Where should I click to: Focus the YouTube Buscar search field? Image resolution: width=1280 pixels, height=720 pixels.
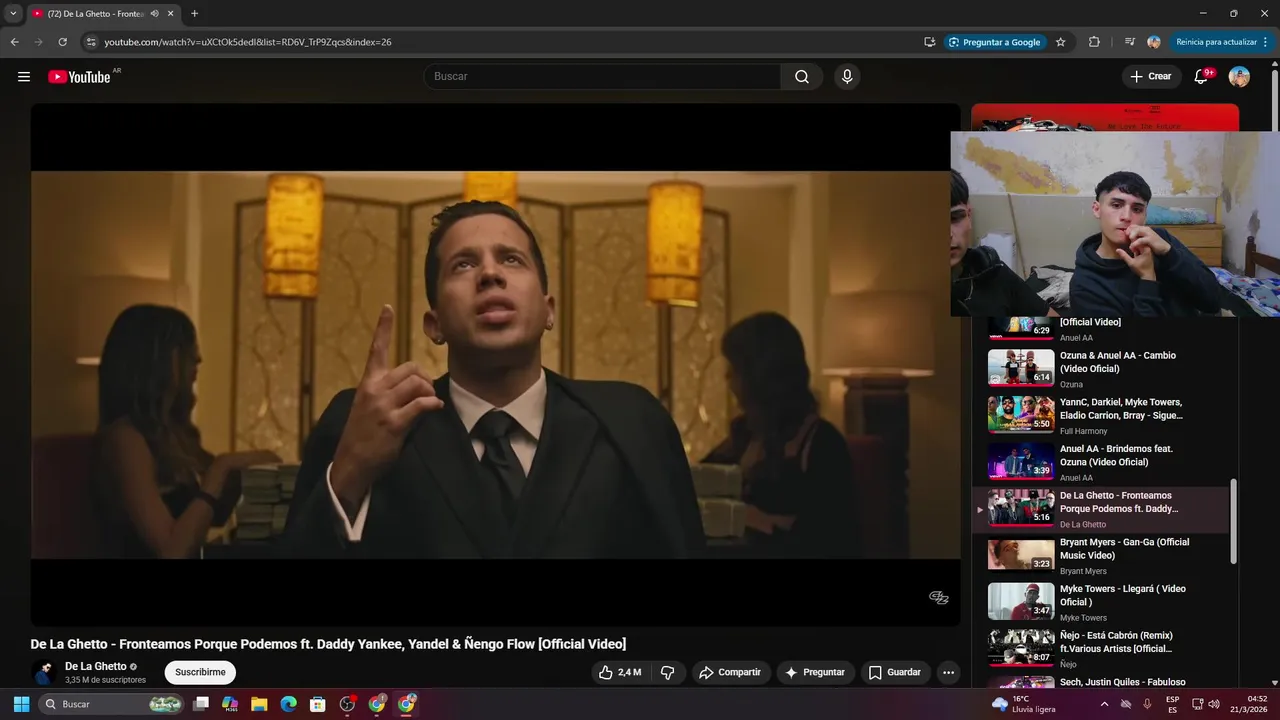tap(602, 77)
